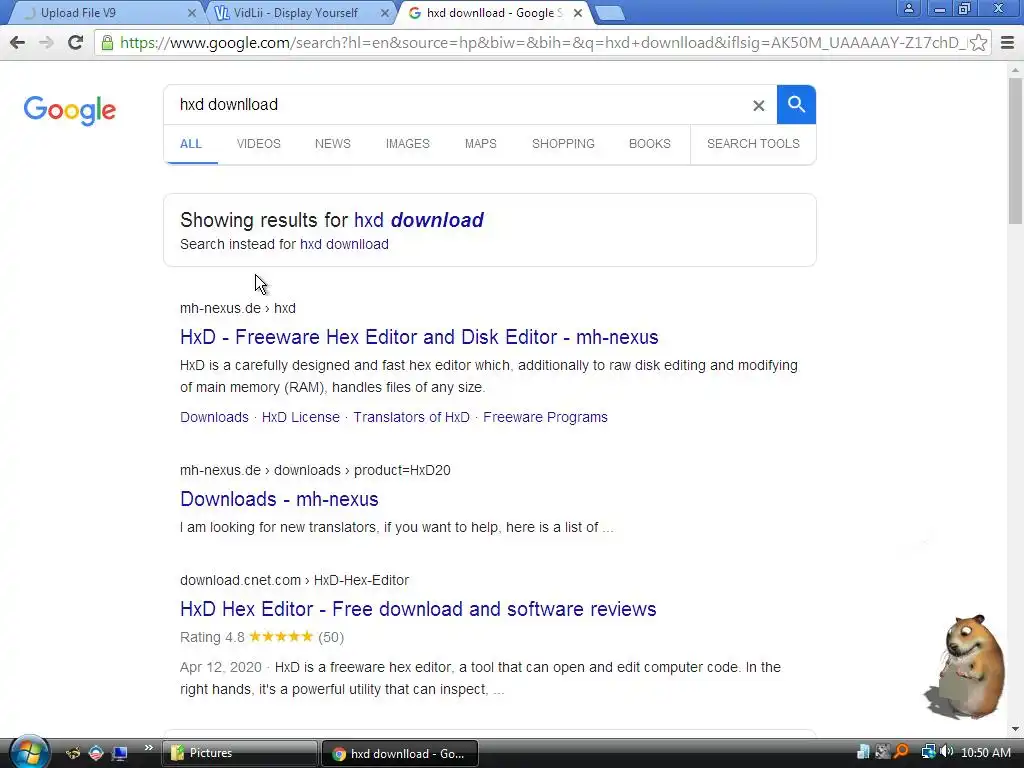Click the Google logo
1024x768 pixels.
70,110
